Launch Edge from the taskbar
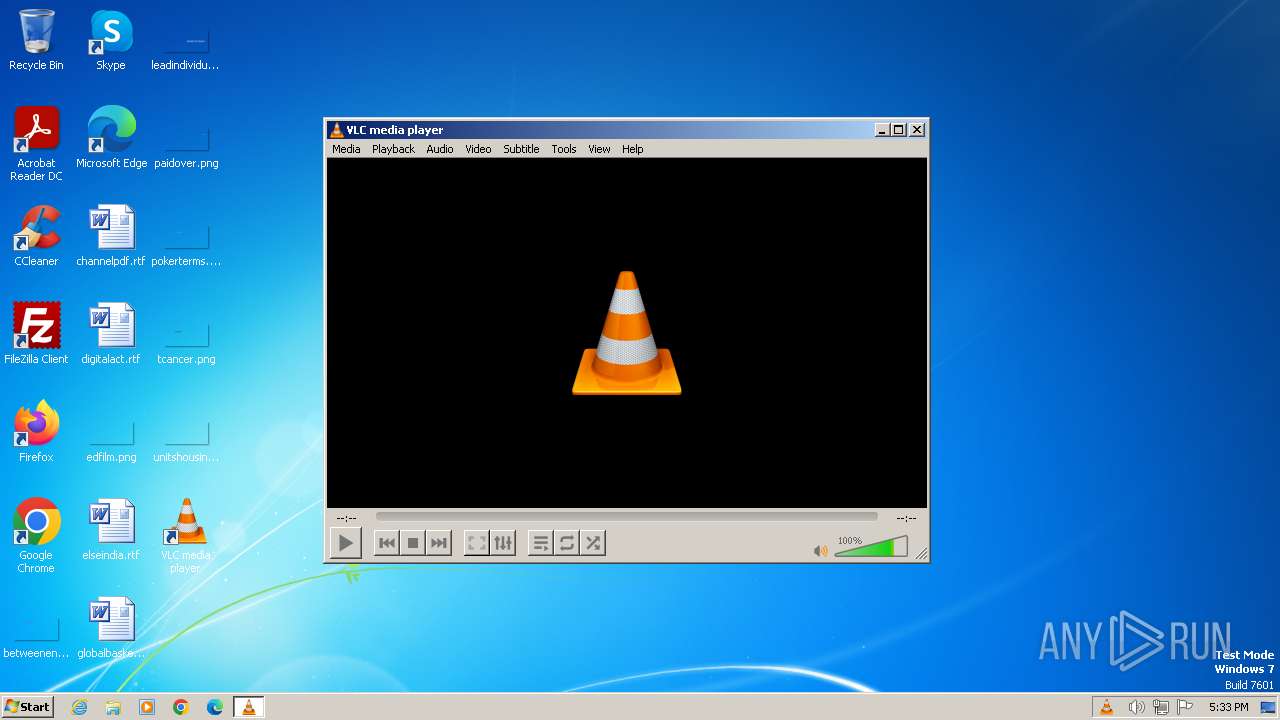Screen dimensions: 1280x720 (x=215, y=707)
